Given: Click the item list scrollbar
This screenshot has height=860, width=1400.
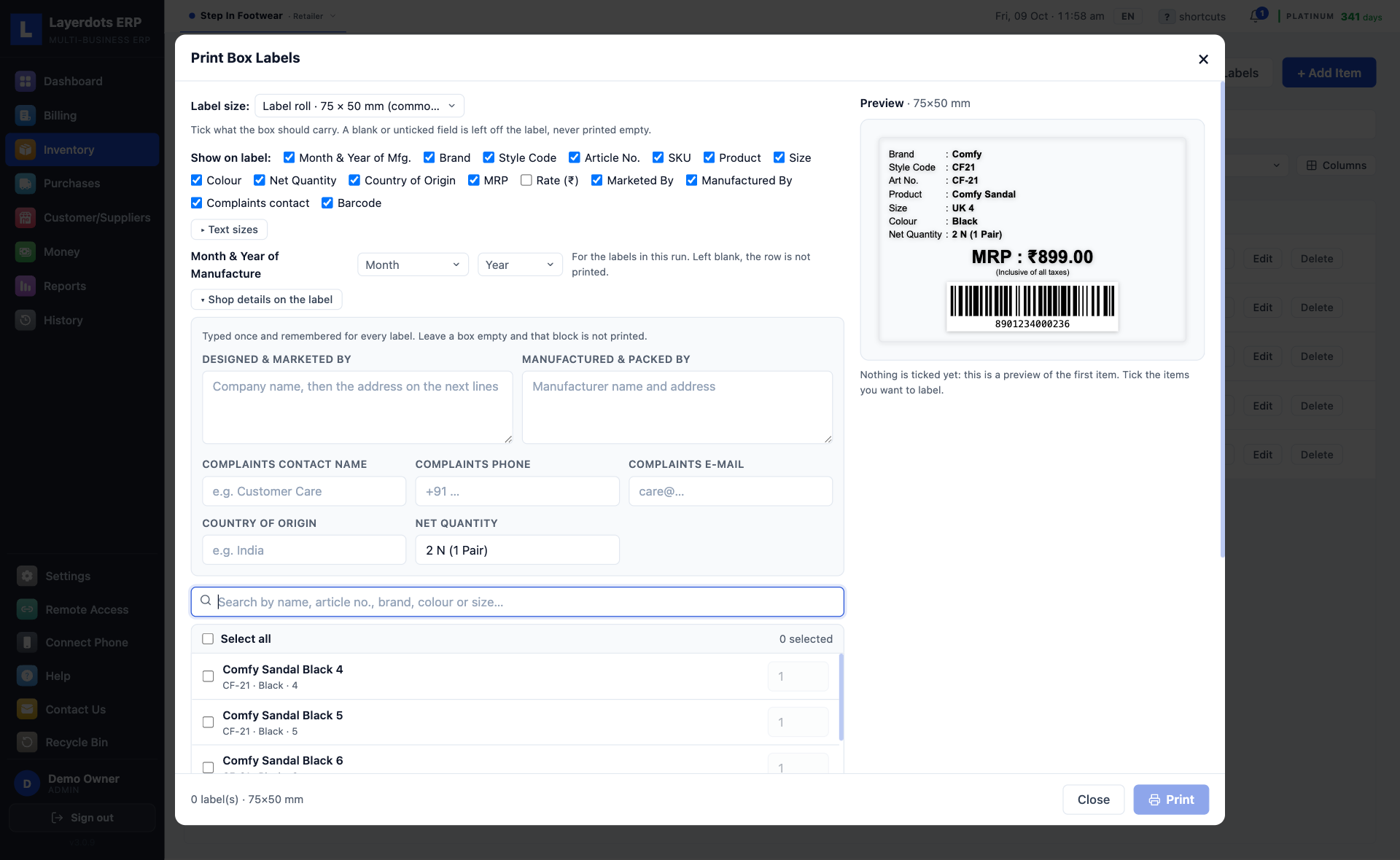Looking at the screenshot, I should click(841, 697).
